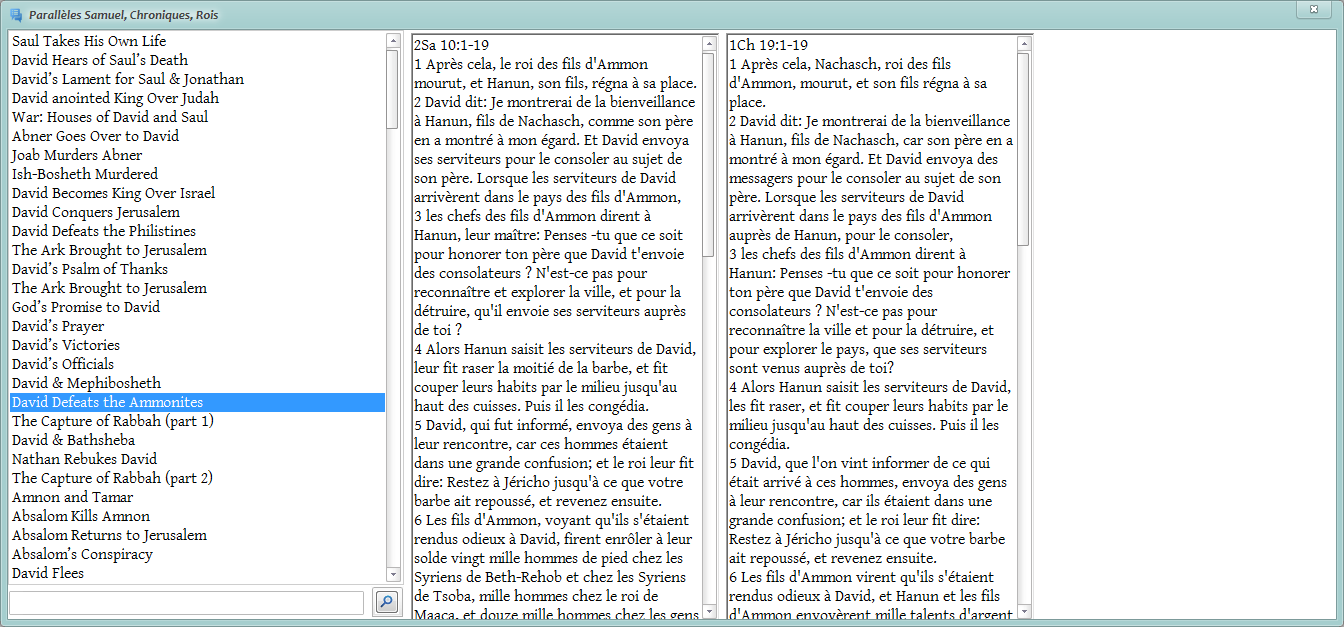Viewport: 1344px width, 627px height.
Task: Click the '1Ch 19:1-19' heading
Action: tap(768, 45)
